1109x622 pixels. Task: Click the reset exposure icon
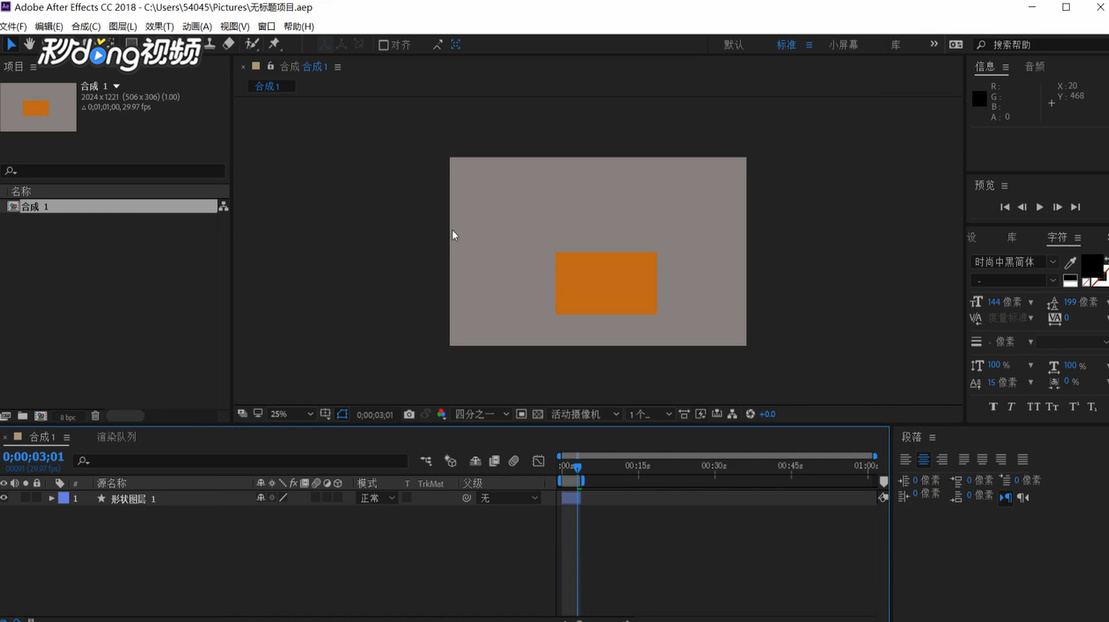click(x=750, y=414)
